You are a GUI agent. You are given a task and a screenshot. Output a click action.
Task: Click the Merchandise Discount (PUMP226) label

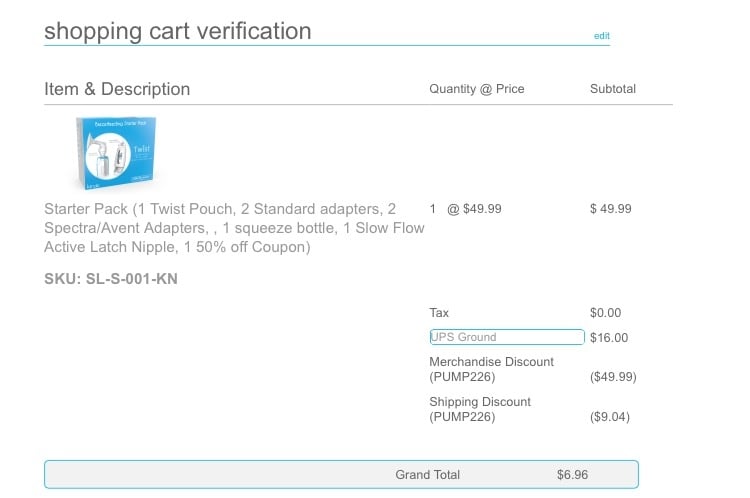[x=492, y=369]
